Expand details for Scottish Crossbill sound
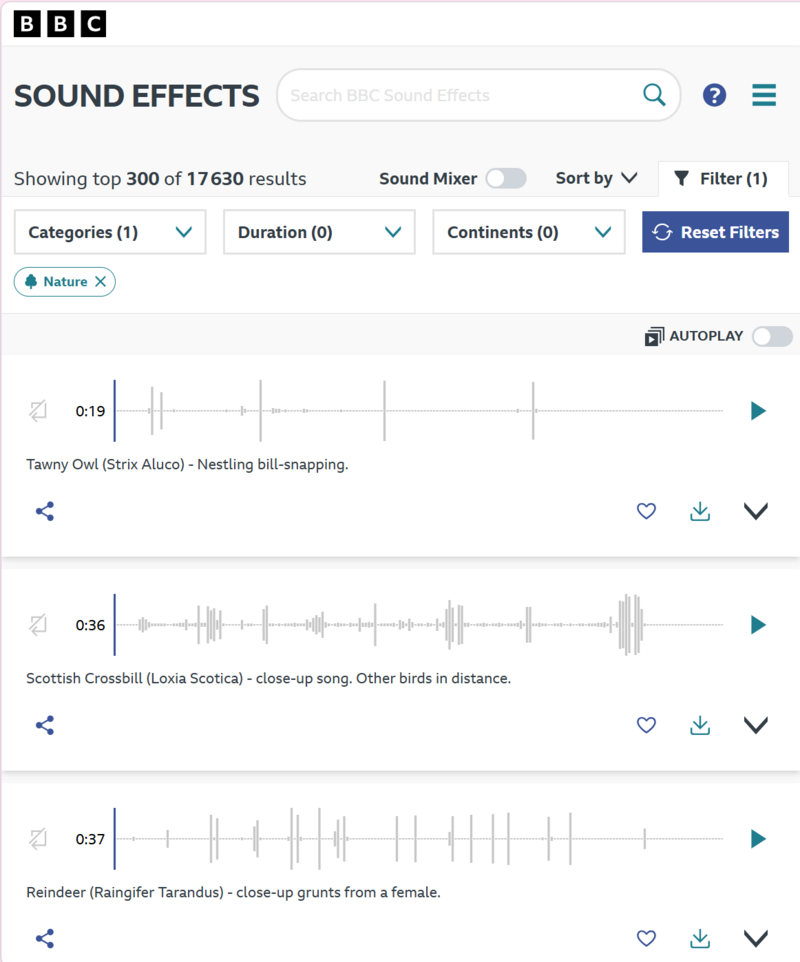Viewport: 800px width, 962px height. 756,725
